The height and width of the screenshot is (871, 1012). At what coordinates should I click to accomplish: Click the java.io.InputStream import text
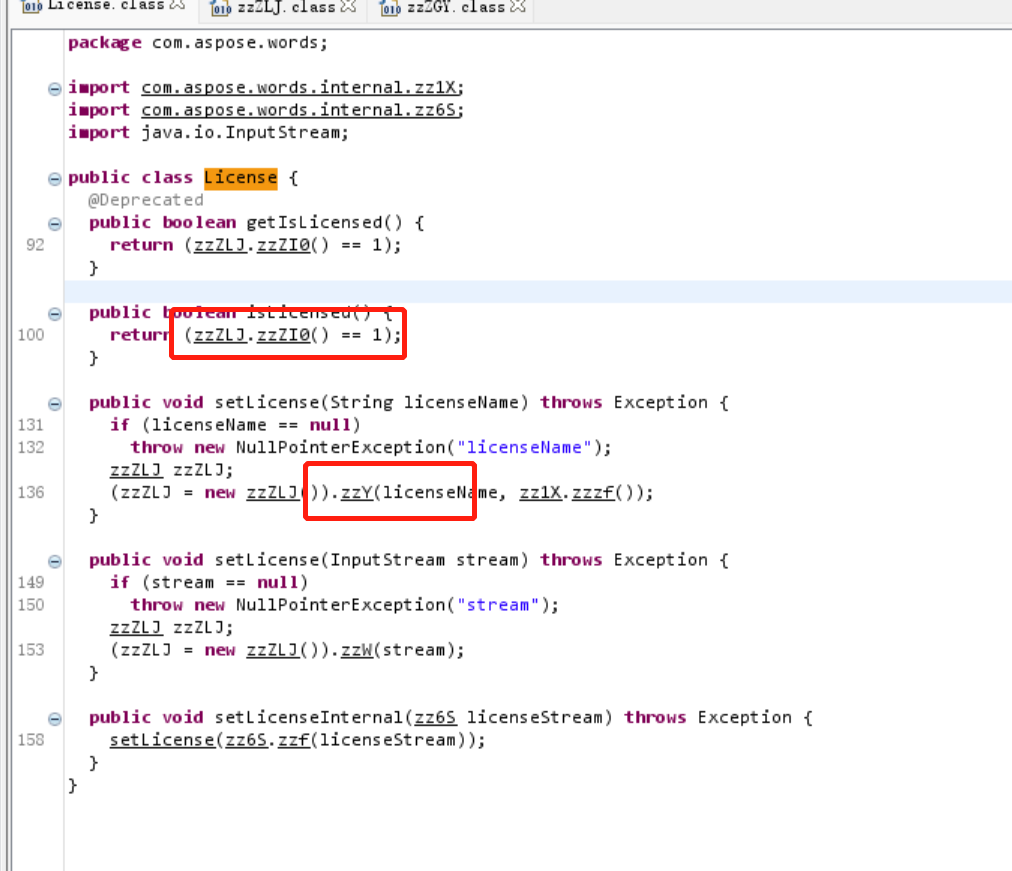click(245, 133)
